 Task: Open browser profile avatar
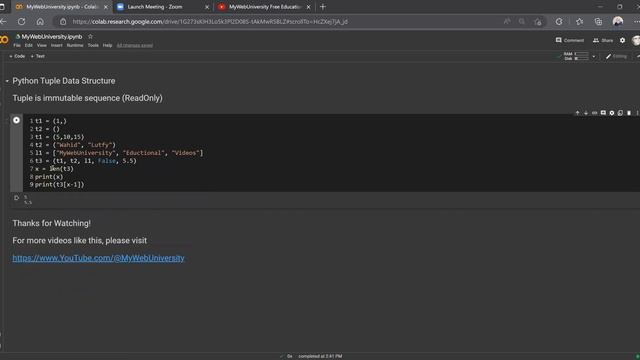click(x=618, y=21)
